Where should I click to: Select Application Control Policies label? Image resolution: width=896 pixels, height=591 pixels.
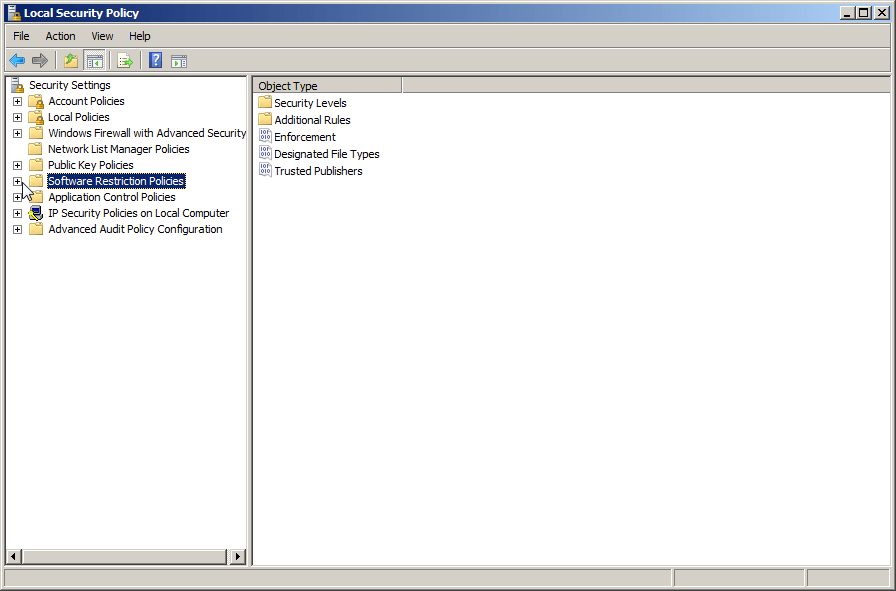[112, 197]
